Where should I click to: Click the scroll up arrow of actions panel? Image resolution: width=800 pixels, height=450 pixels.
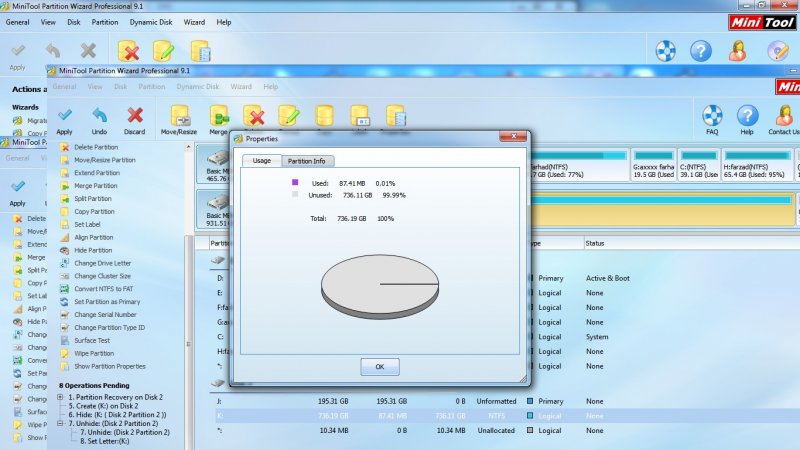click(188, 147)
